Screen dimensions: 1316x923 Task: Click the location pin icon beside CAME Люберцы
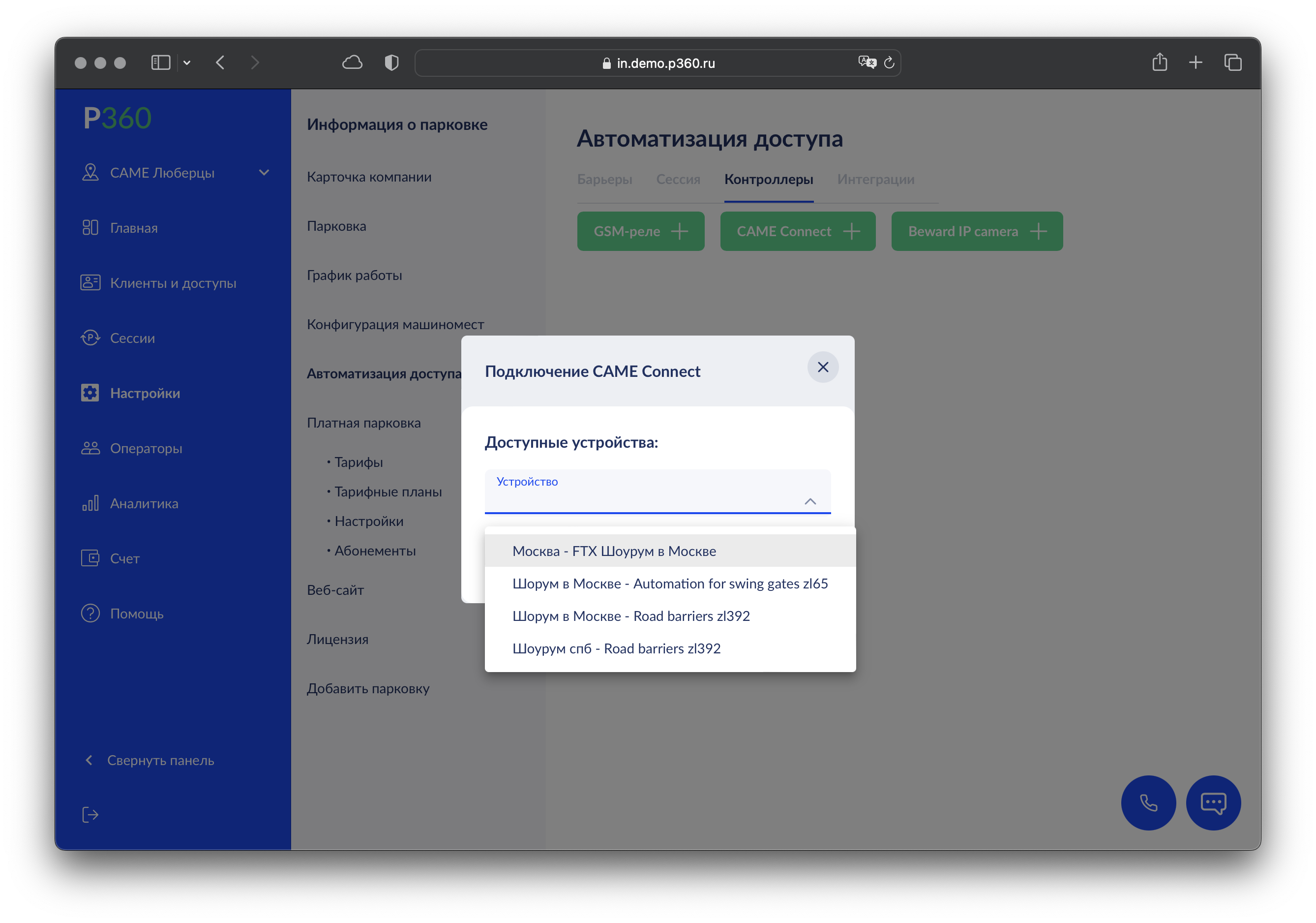[90, 173]
